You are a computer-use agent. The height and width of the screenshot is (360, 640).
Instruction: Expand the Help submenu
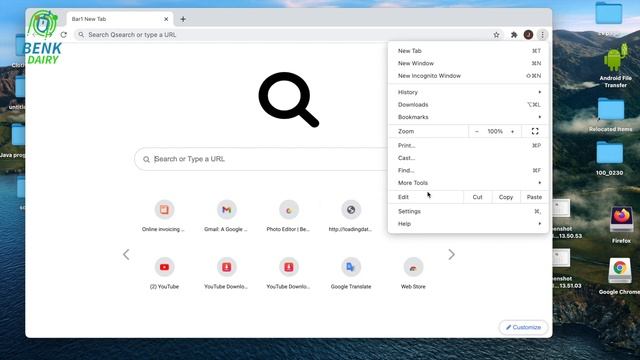click(468, 224)
